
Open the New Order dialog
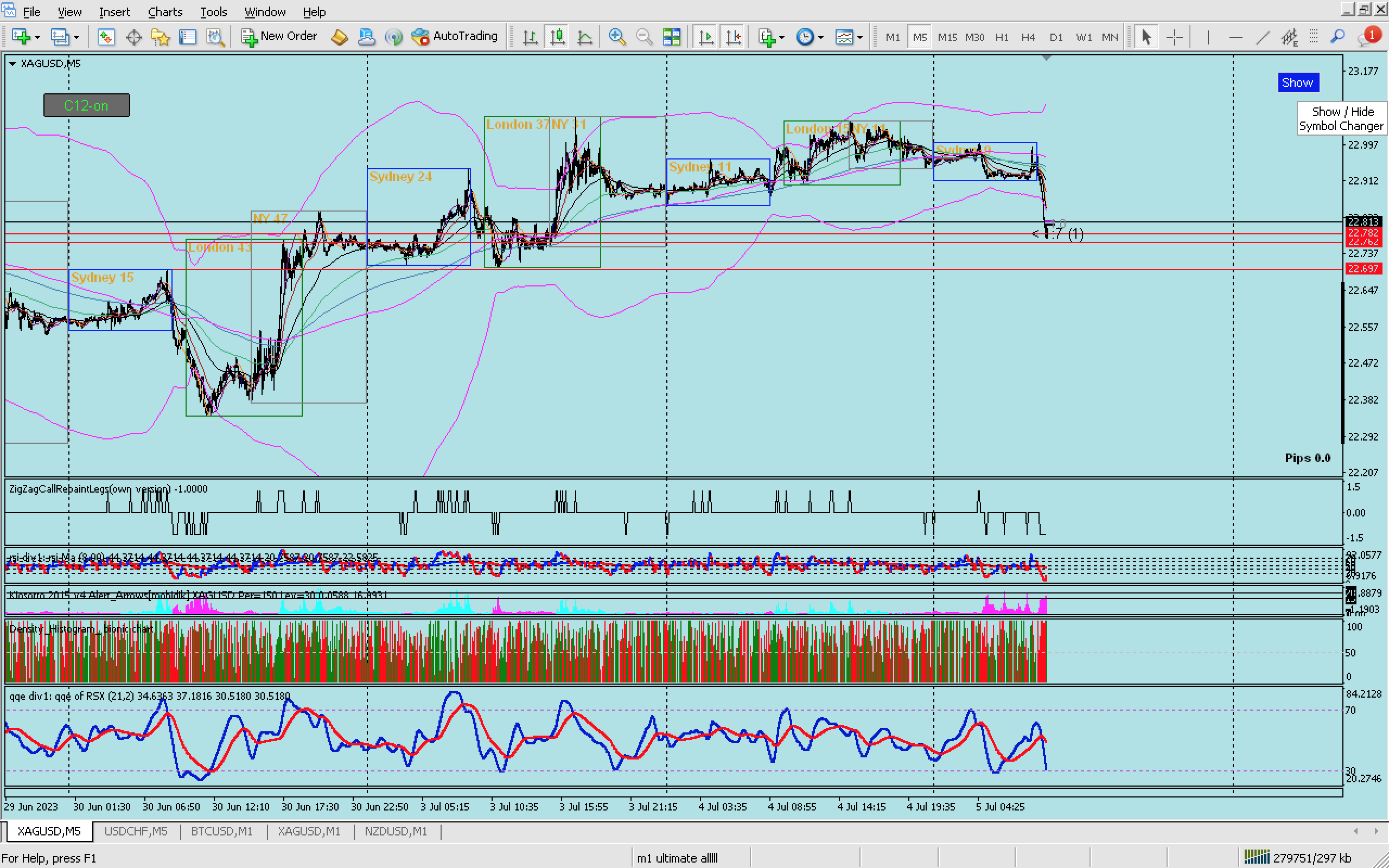[x=279, y=36]
